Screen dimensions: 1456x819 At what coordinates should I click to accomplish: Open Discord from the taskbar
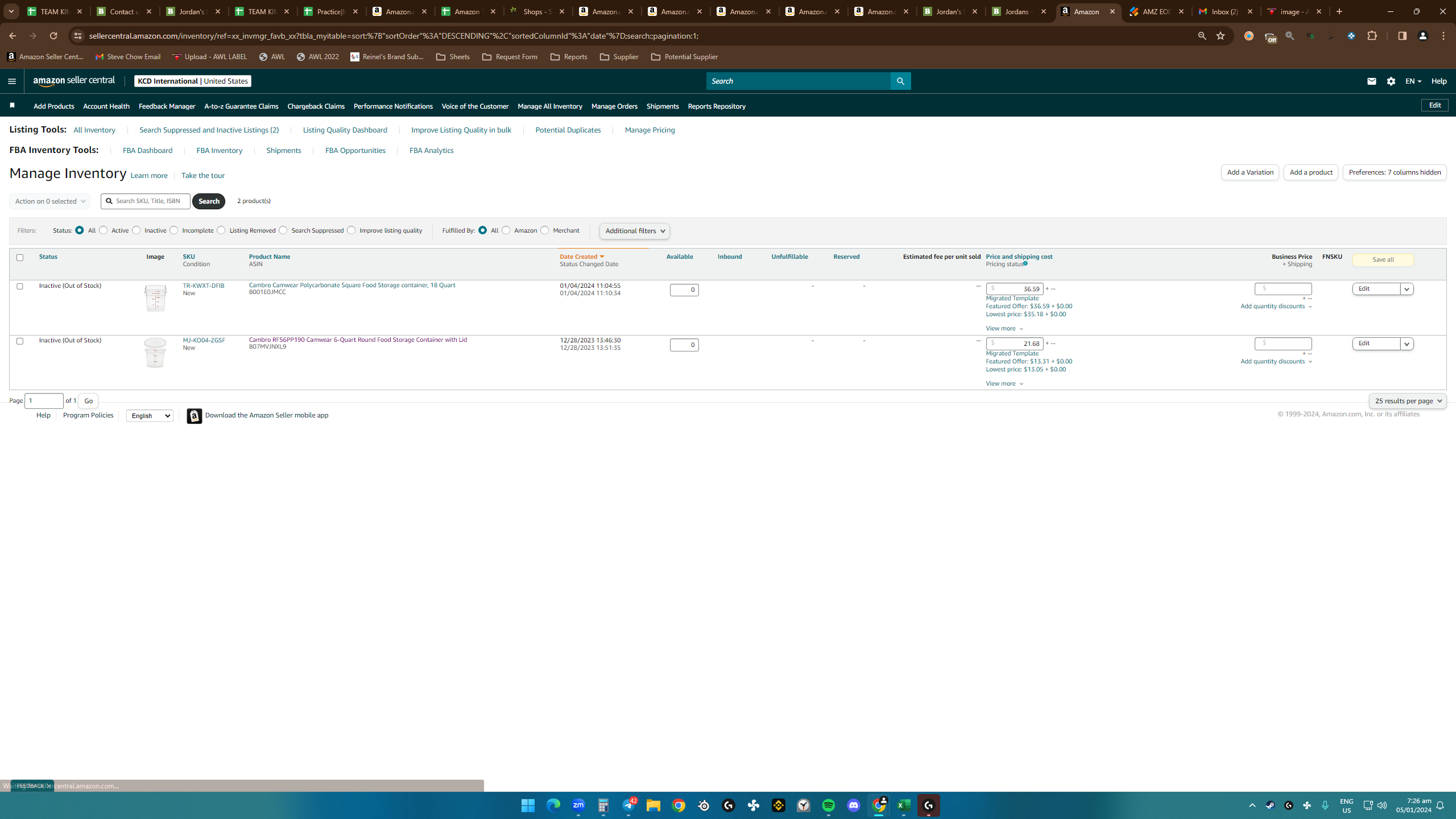[854, 805]
